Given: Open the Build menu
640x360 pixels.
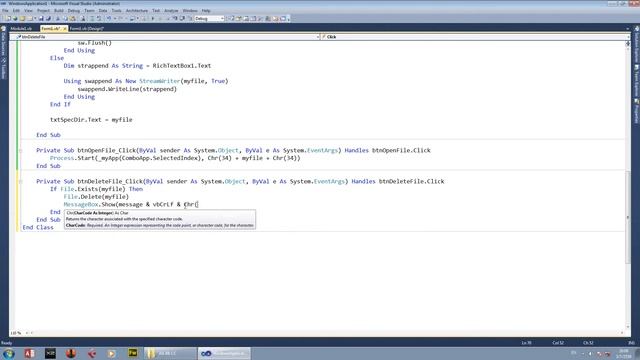Looking at the screenshot, I should pyautogui.click(x=59, y=11).
